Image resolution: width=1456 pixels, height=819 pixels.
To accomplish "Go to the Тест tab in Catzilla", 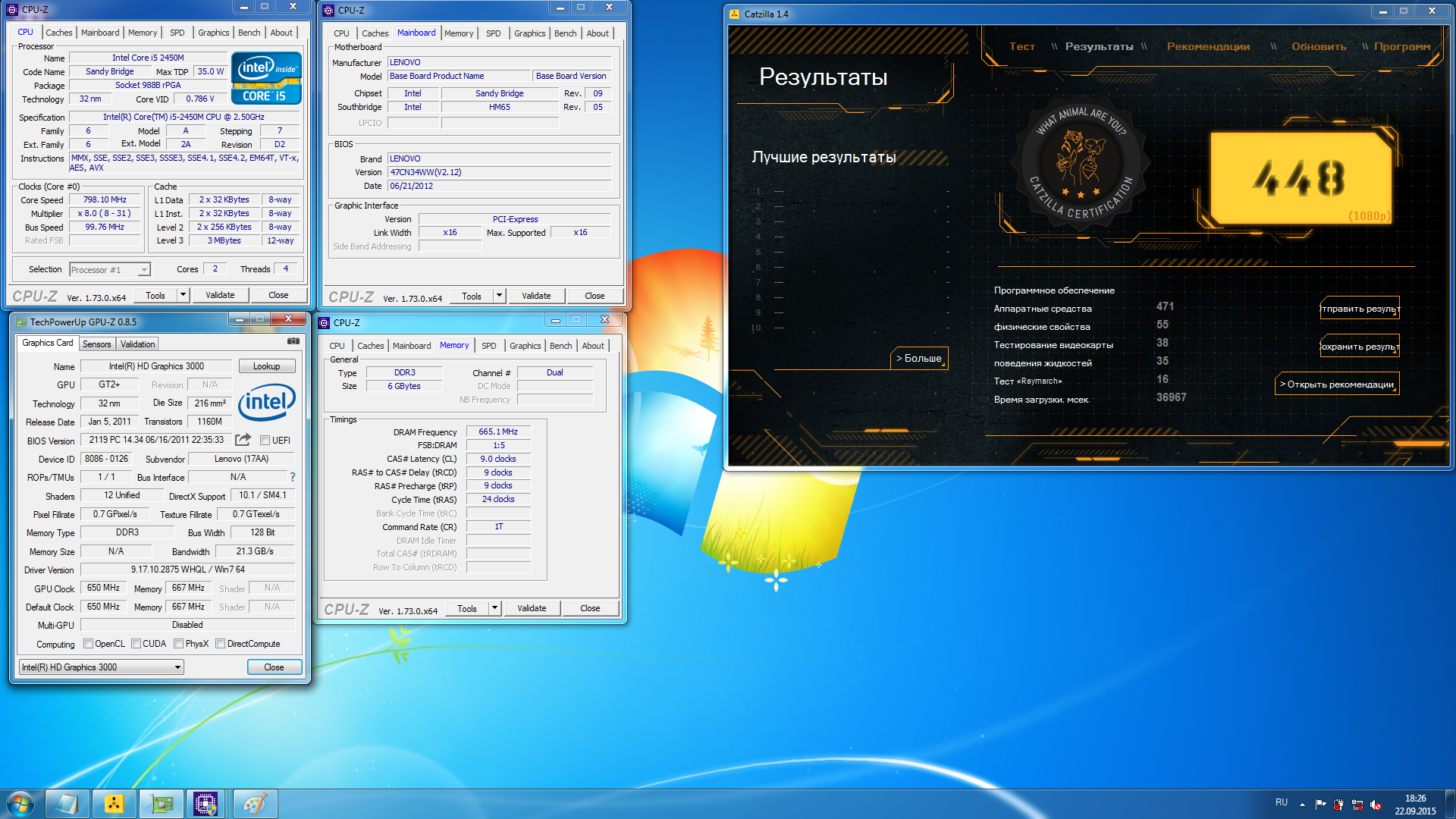I will click(x=1021, y=46).
